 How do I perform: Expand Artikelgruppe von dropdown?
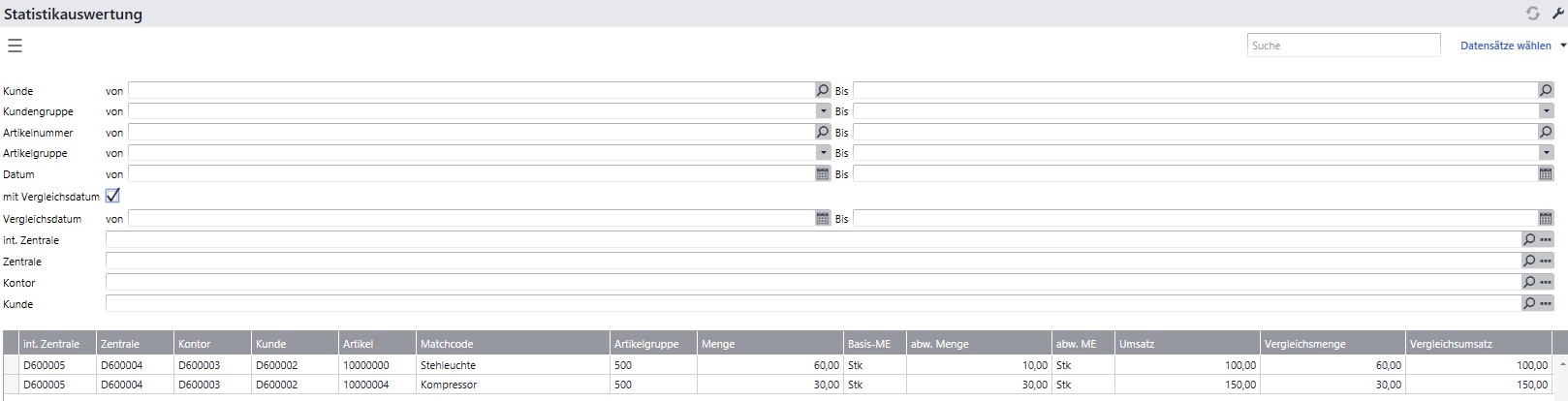(823, 153)
